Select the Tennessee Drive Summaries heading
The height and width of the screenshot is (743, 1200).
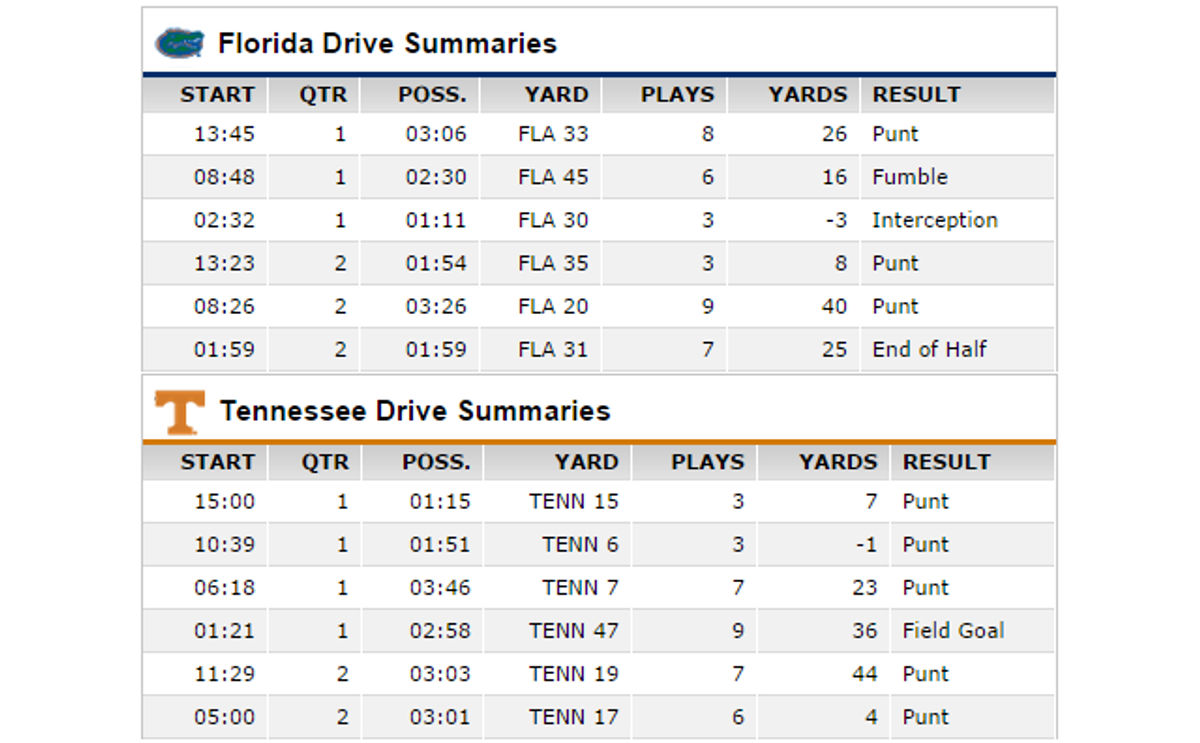[x=415, y=411]
